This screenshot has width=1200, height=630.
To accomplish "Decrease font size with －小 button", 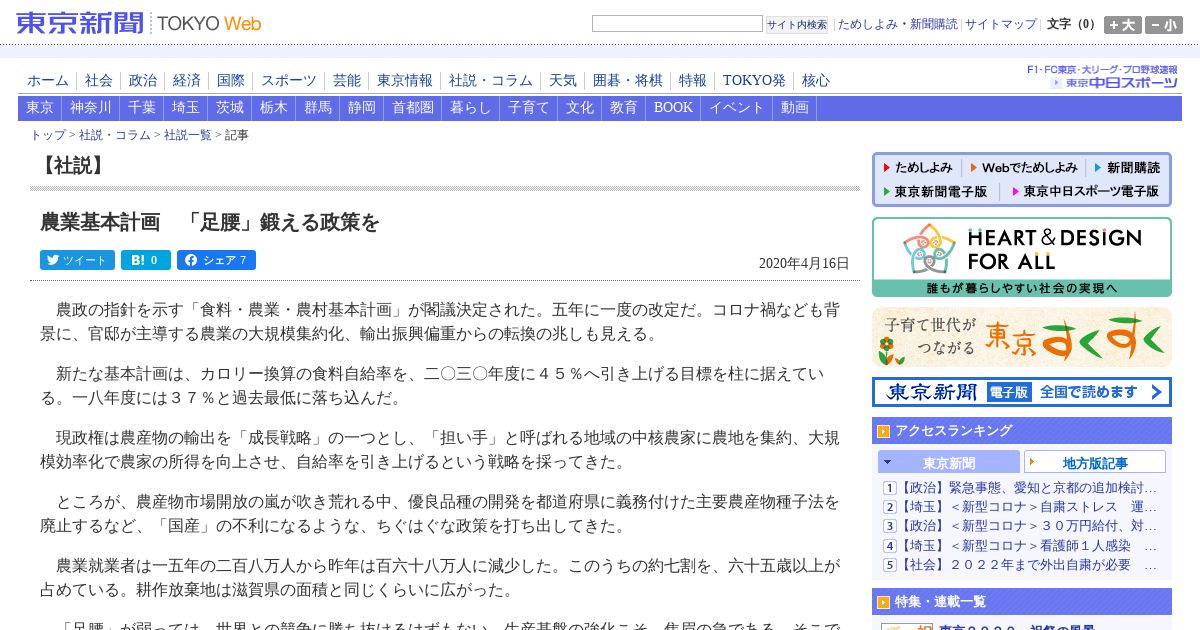I will tap(1163, 25).
